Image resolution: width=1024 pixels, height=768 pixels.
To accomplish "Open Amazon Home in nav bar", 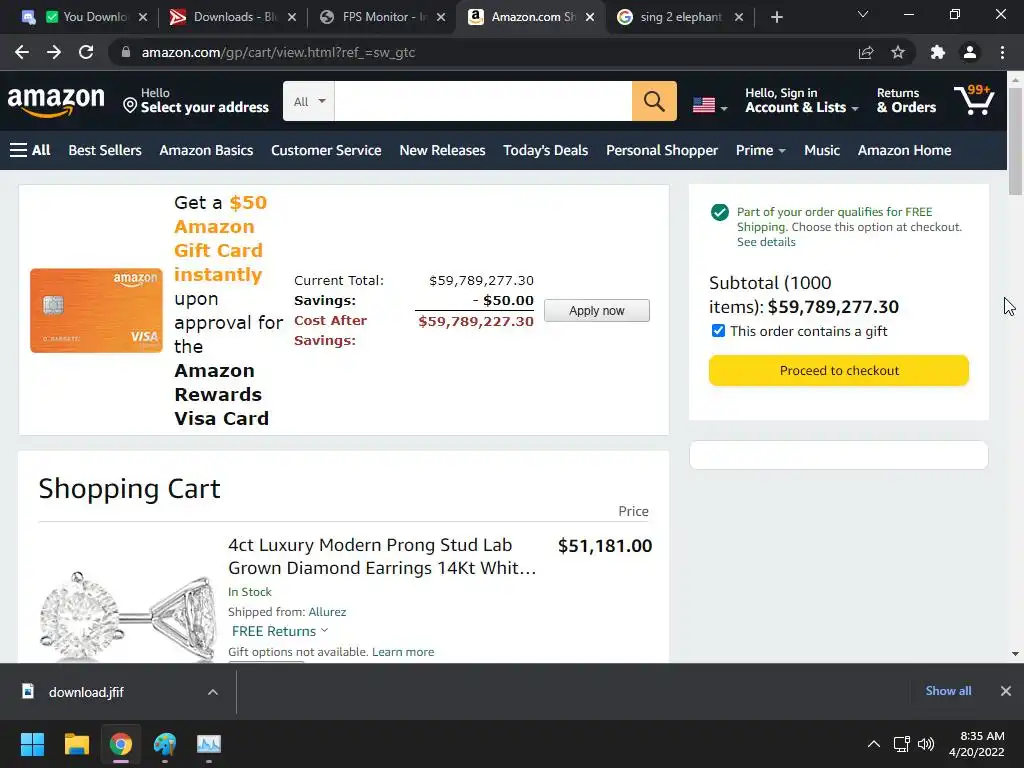I will coord(904,150).
